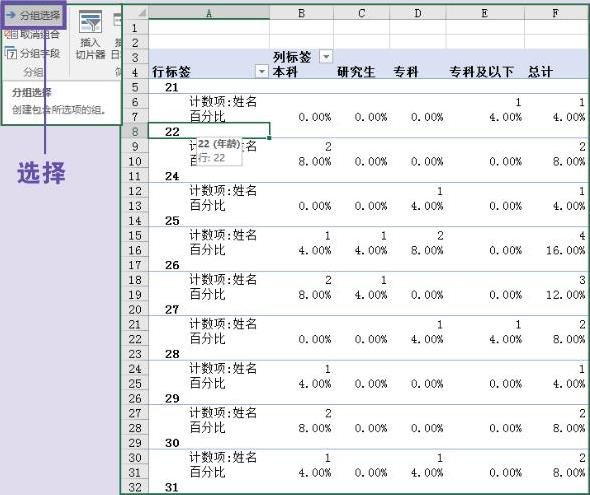590x495 pixels.
Task: Click 计数项:姓名 in row 24
Action: coord(223,368)
